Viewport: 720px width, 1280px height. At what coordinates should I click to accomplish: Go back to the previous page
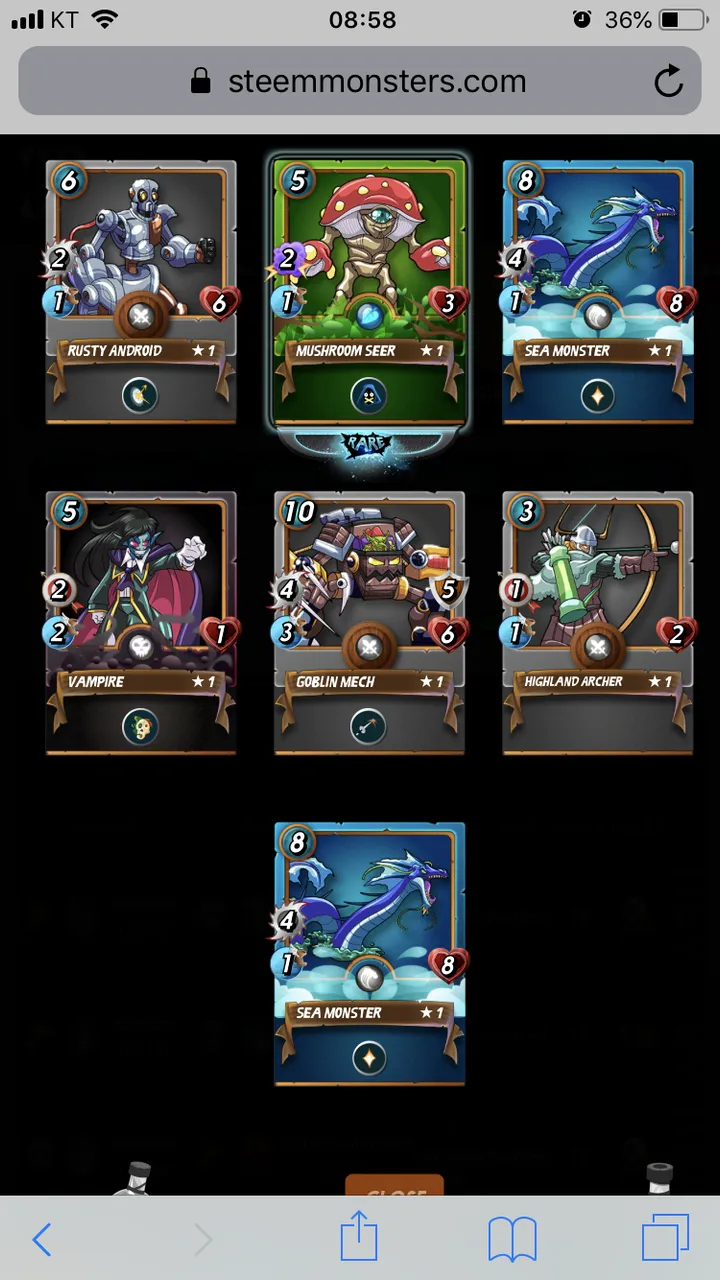[x=41, y=1240]
